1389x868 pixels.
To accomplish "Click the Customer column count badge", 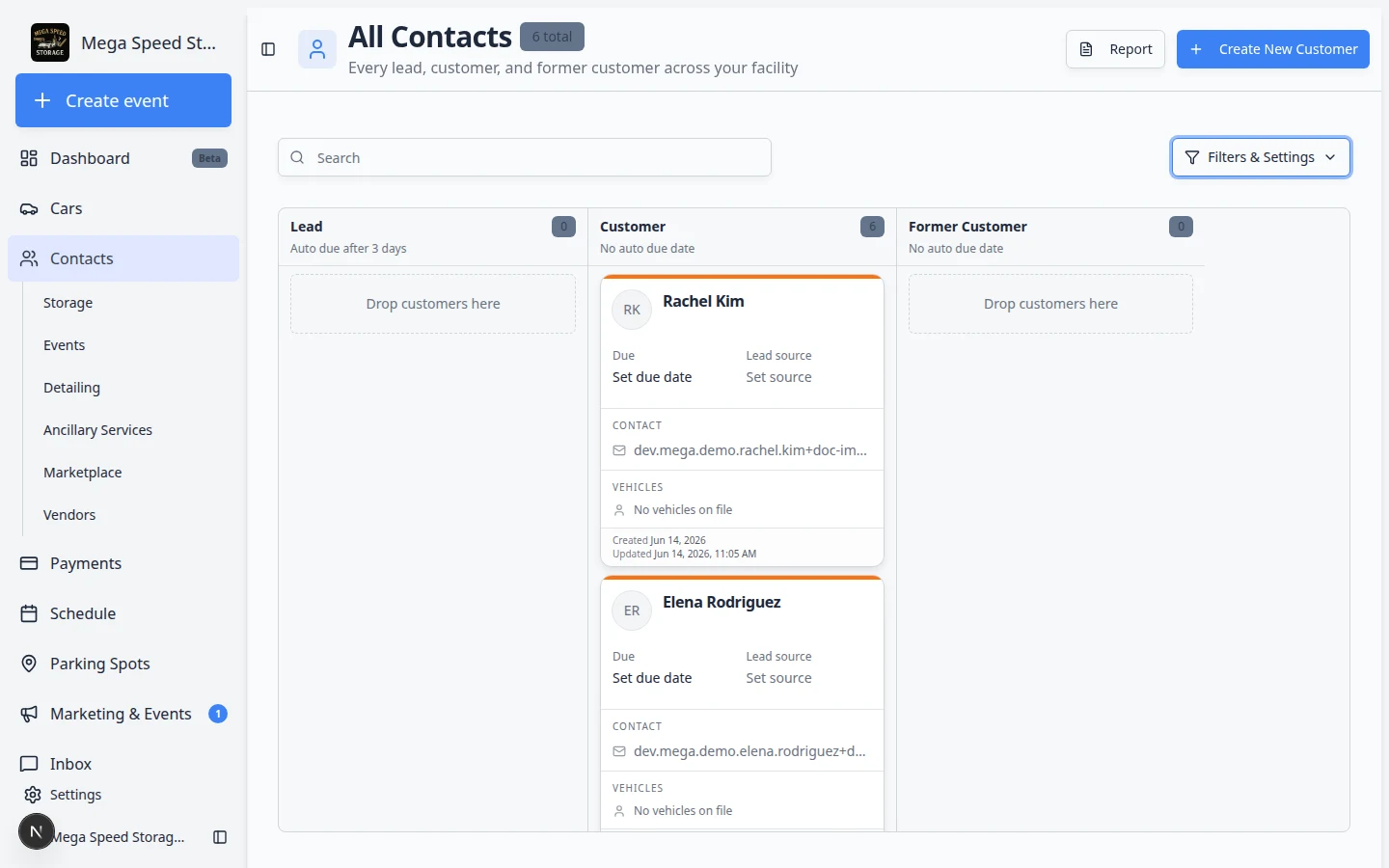I will (x=872, y=227).
